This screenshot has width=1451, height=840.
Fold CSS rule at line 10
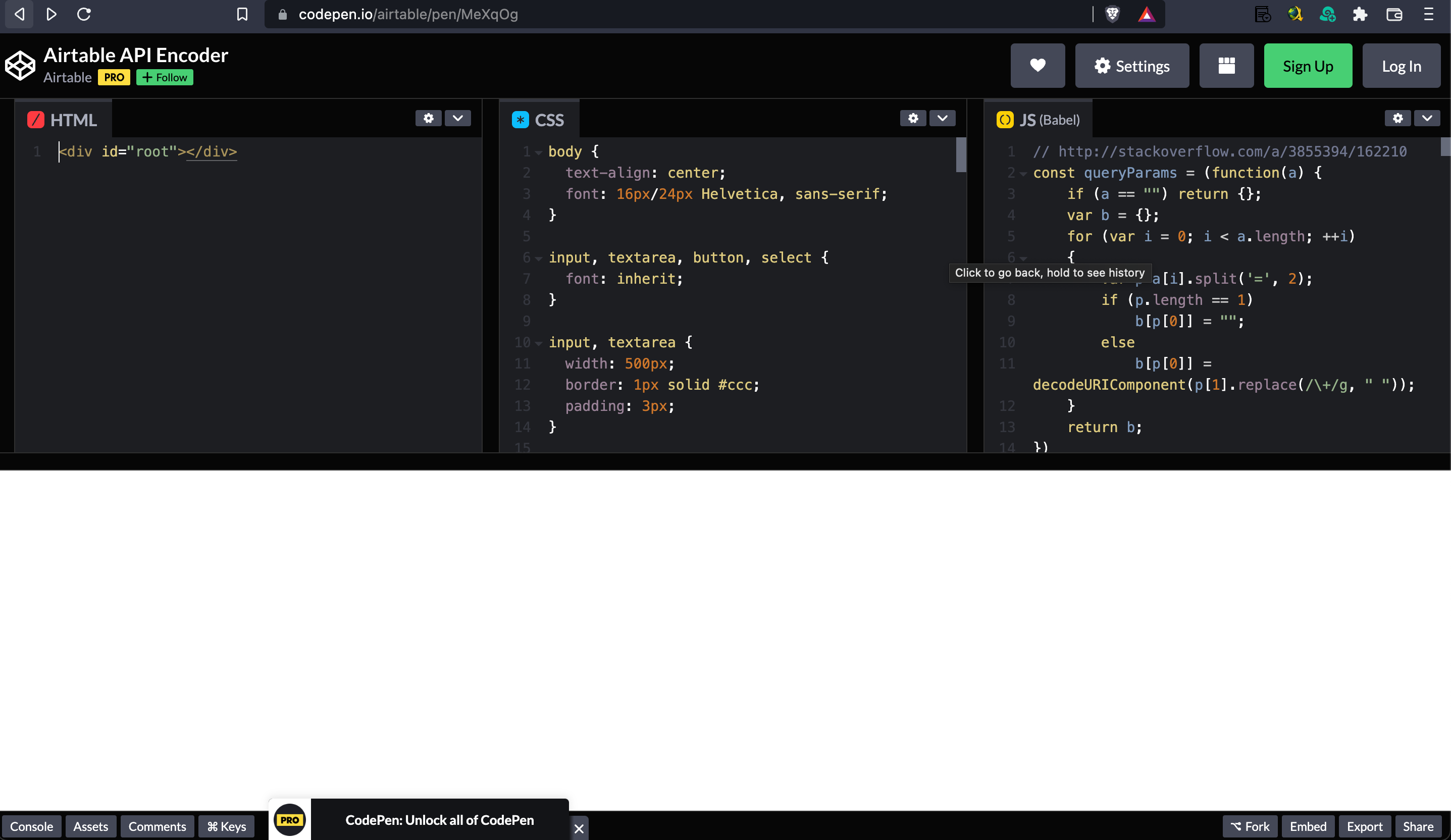539,343
